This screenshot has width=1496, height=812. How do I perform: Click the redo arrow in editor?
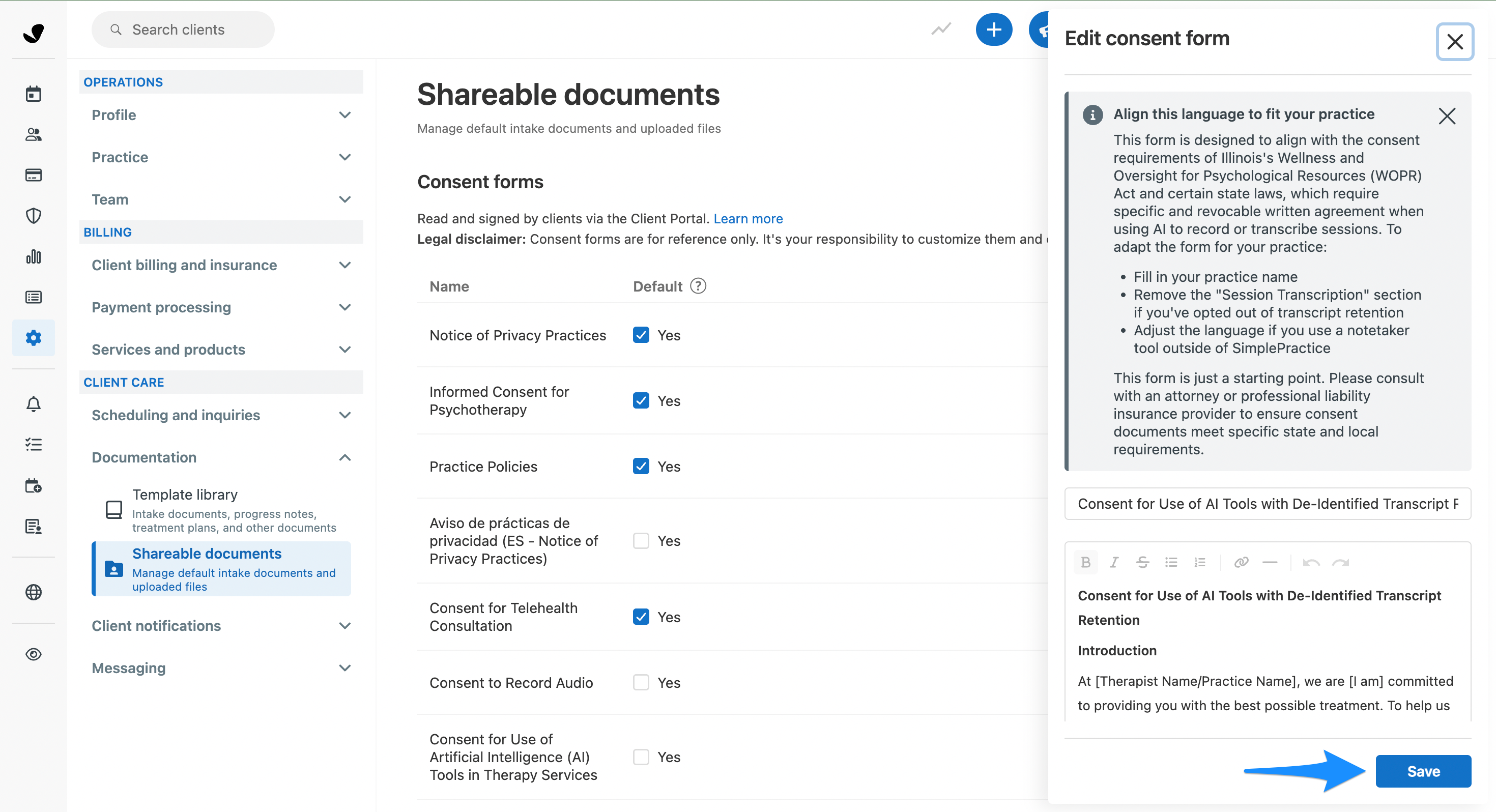coord(1340,562)
